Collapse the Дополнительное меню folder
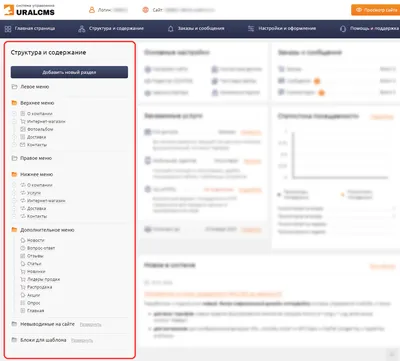The width and height of the screenshot is (400, 361). coord(14,230)
